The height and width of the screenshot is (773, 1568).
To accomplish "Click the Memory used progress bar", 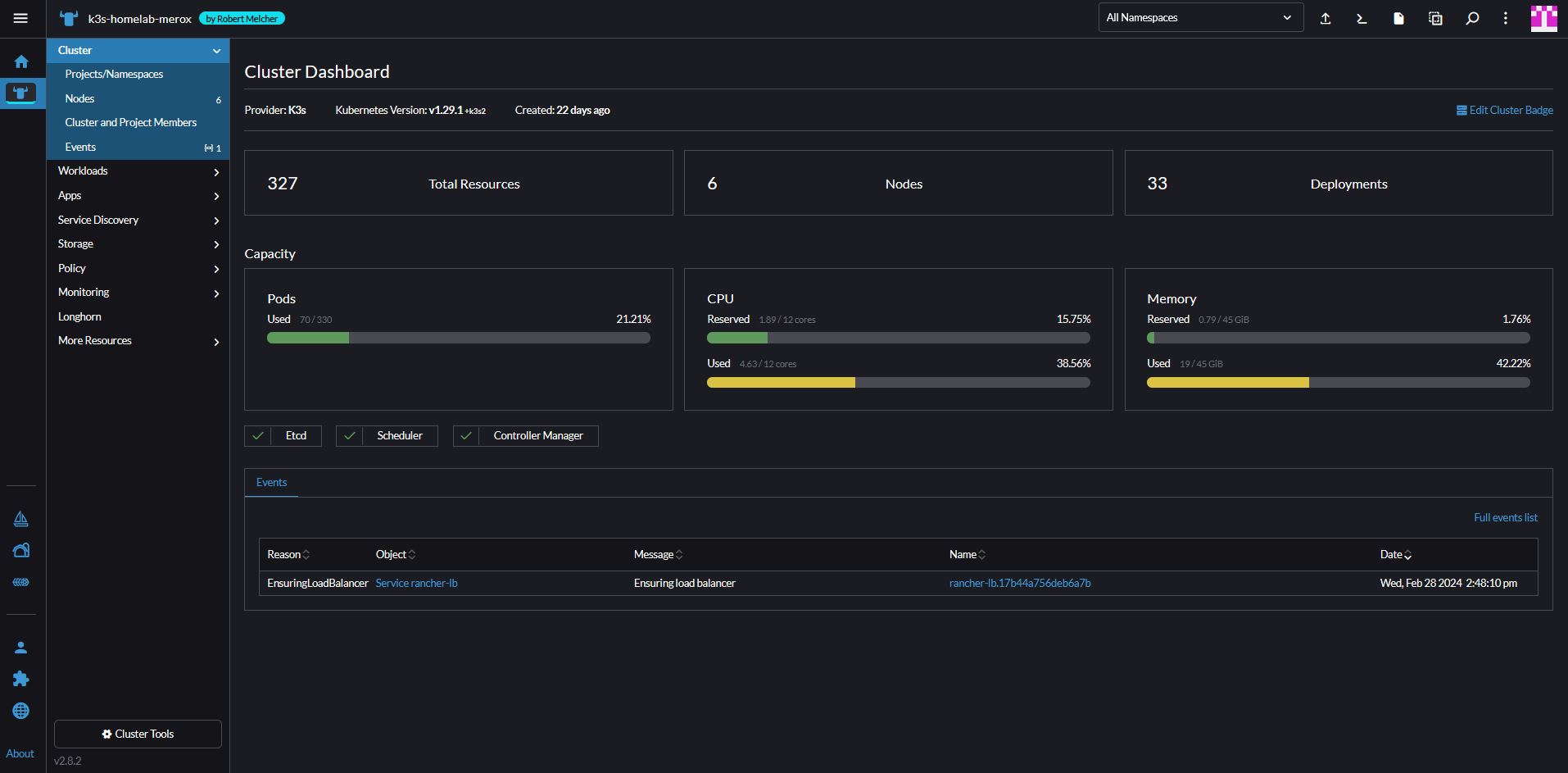I will (1338, 383).
